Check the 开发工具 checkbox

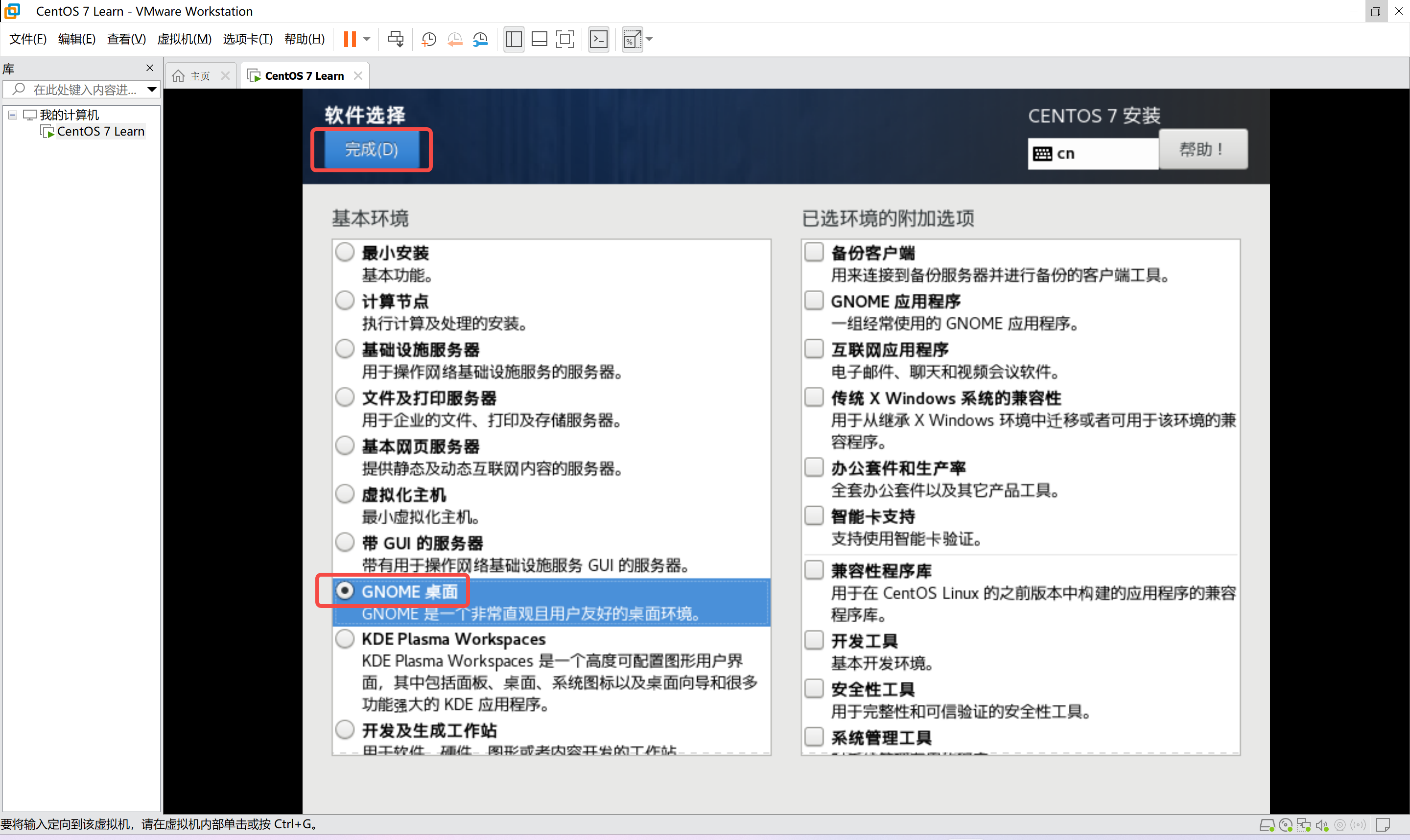814,640
